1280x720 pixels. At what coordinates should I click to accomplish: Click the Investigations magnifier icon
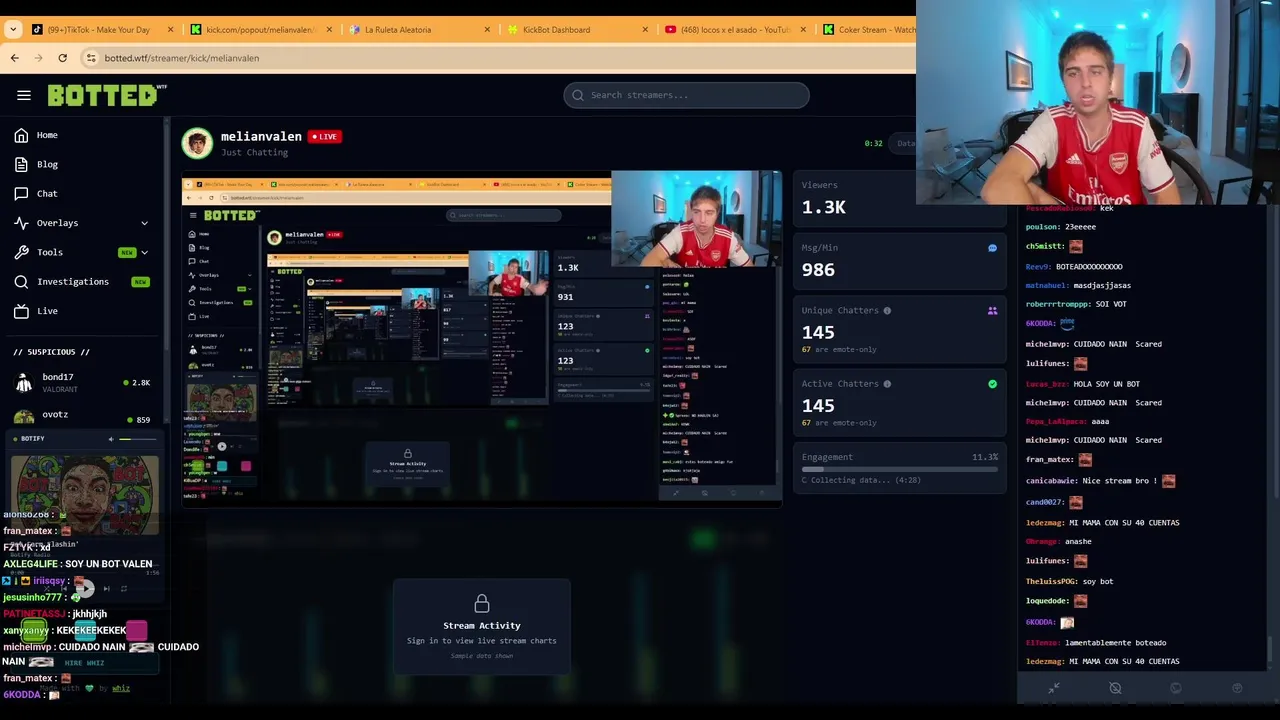click(21, 282)
